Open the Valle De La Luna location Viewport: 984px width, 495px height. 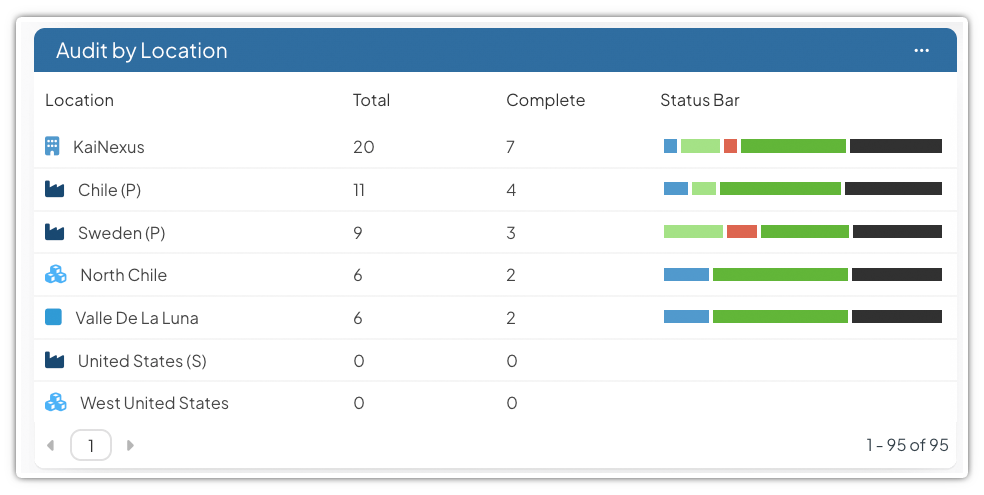click(137, 318)
